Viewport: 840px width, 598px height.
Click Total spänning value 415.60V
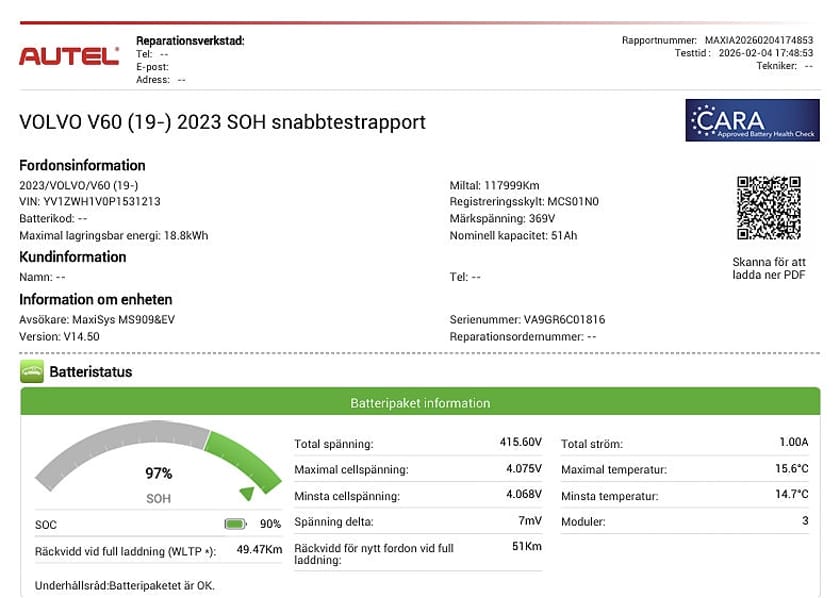click(521, 442)
